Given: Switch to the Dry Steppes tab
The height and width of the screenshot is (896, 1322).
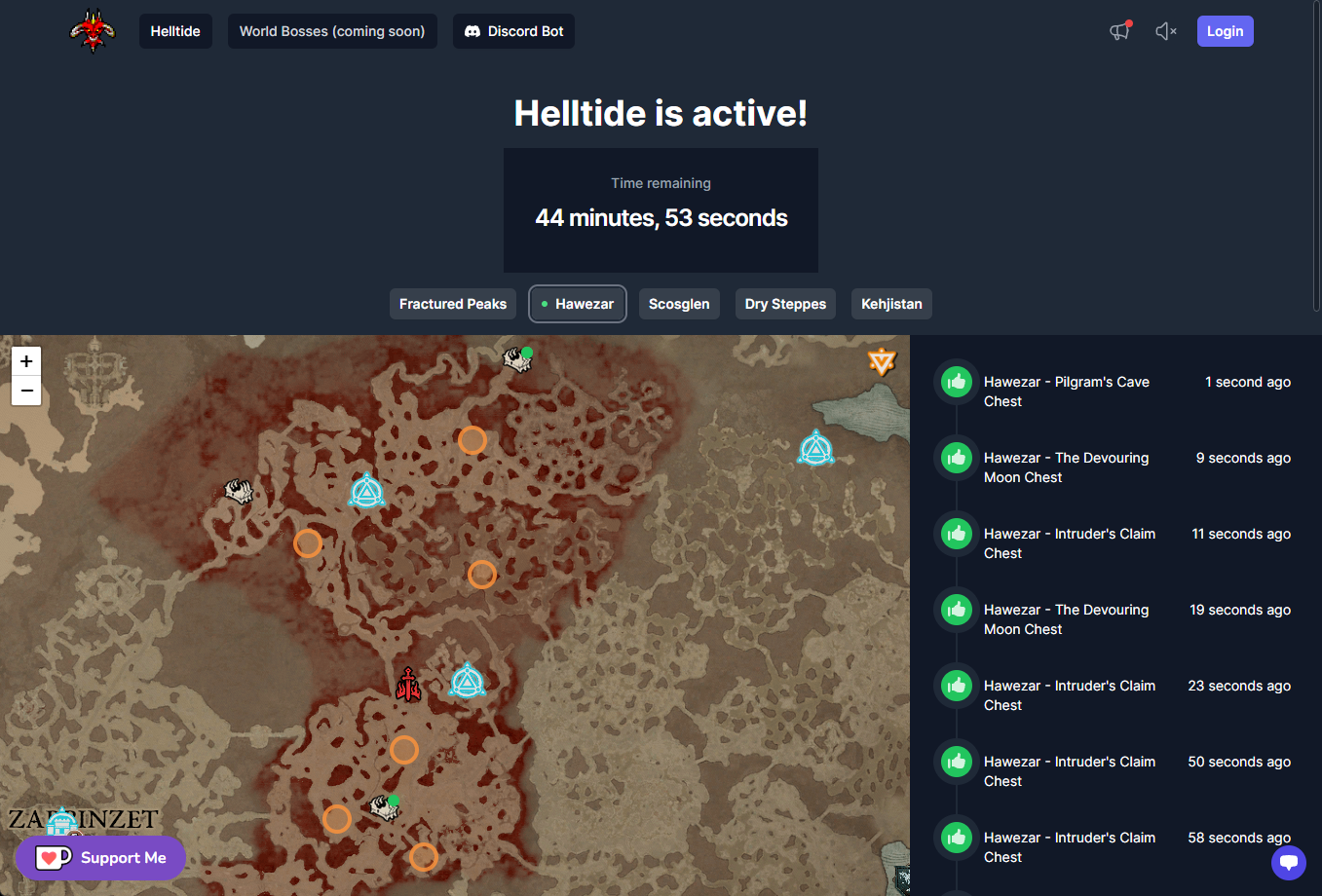Looking at the screenshot, I should coord(785,304).
